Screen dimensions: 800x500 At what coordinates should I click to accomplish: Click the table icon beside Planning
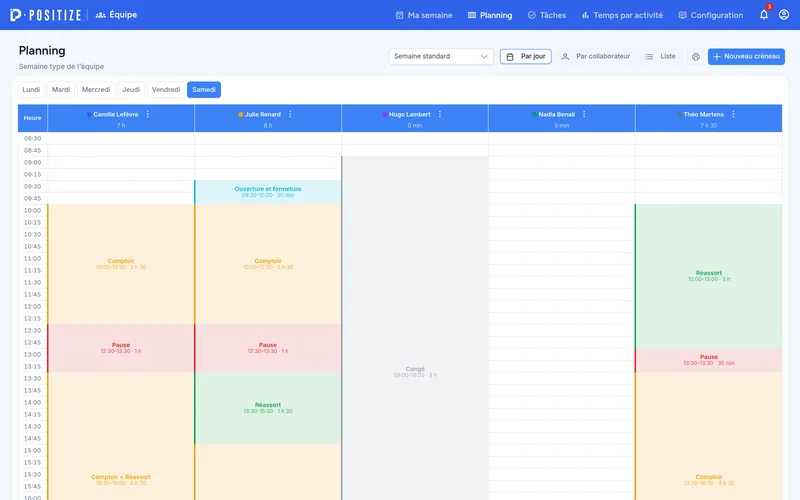pos(472,15)
